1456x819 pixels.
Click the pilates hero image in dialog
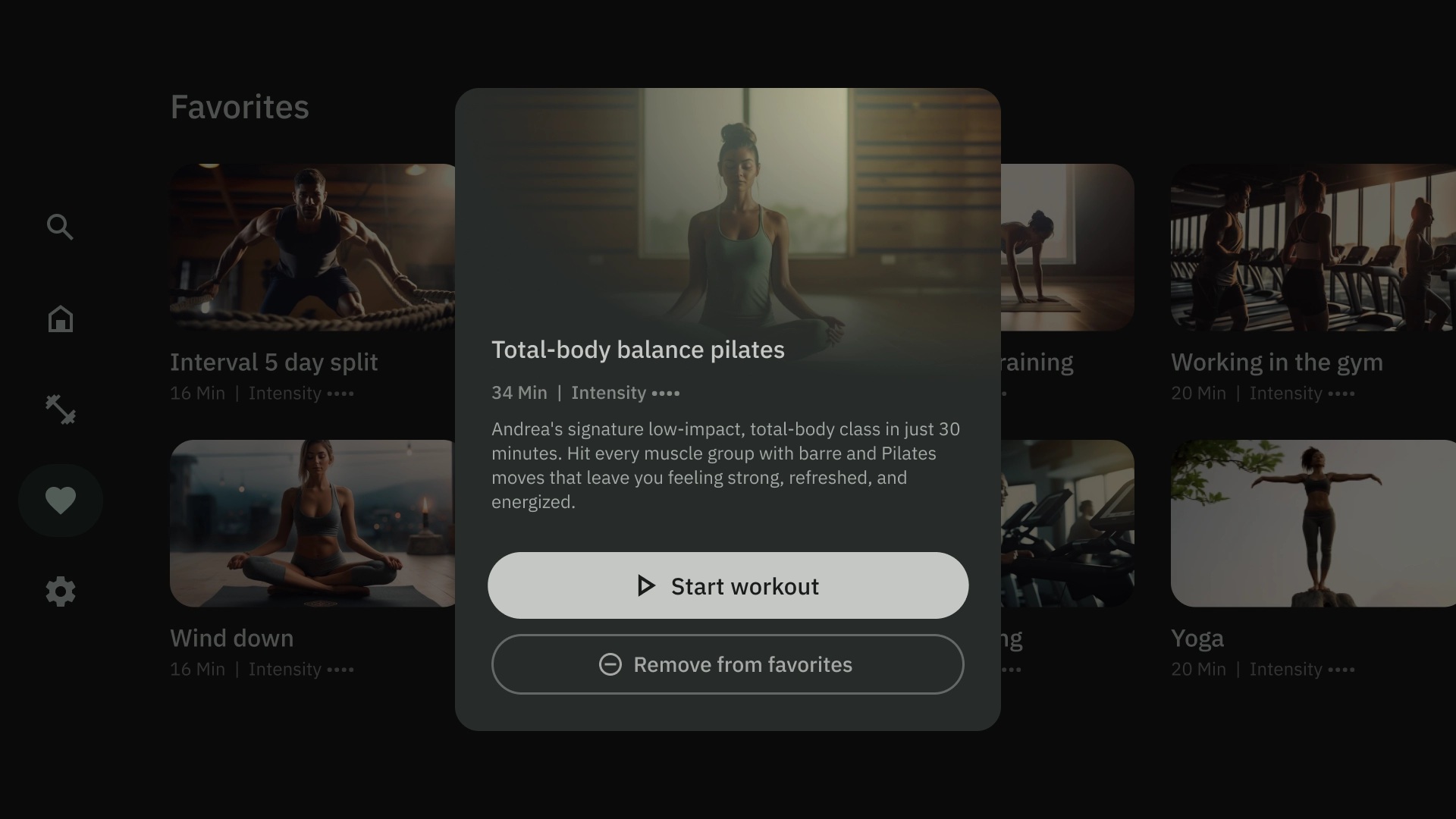(x=728, y=212)
